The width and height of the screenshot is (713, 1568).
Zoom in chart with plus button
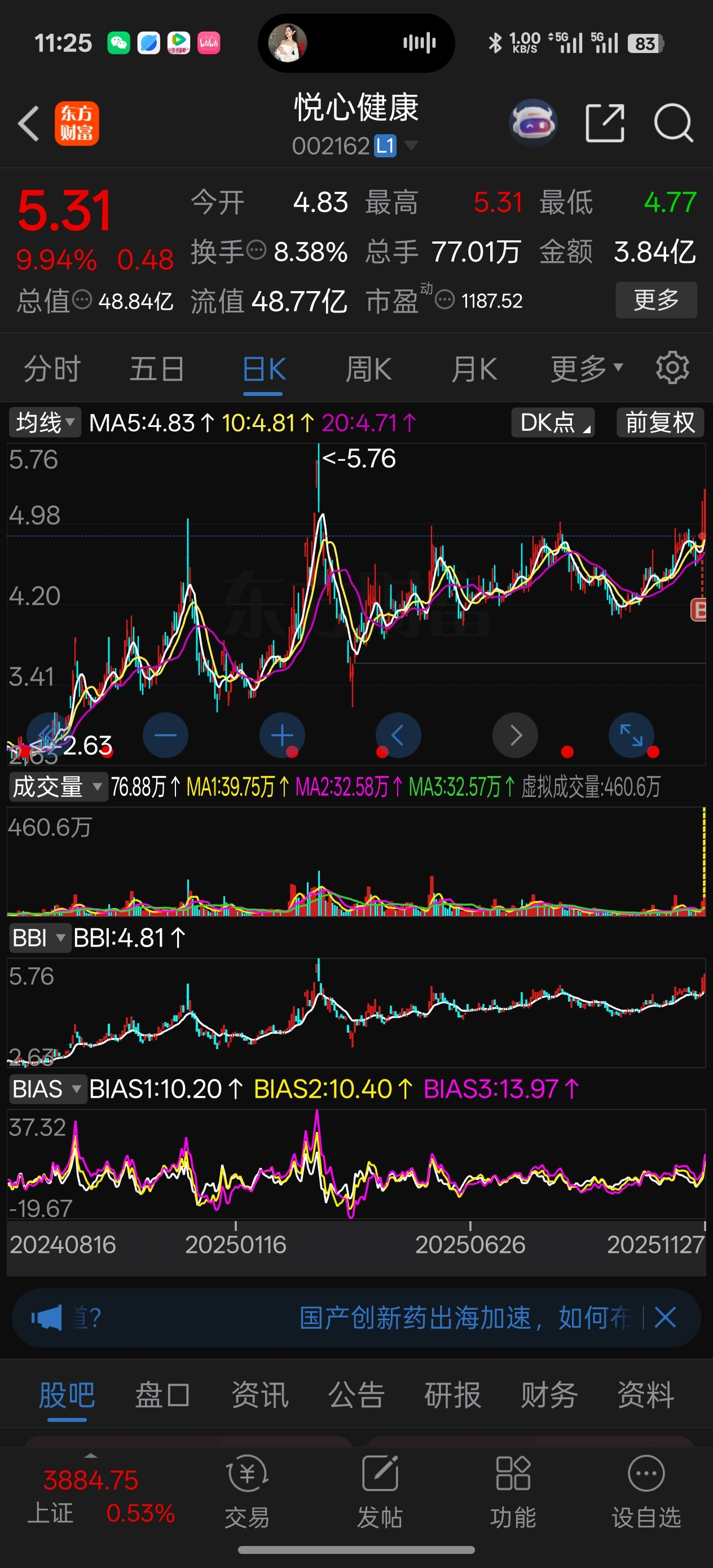(282, 735)
